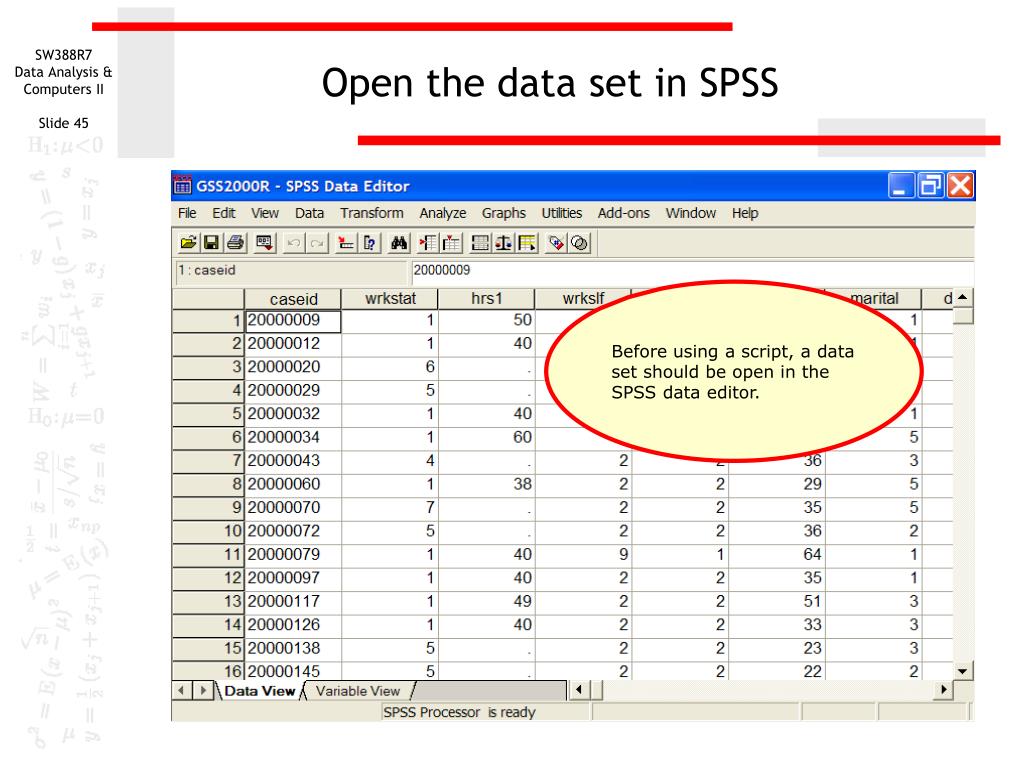Save the data file with floppy icon
Image resolution: width=1024 pixels, height=768 pixels.
[211, 243]
